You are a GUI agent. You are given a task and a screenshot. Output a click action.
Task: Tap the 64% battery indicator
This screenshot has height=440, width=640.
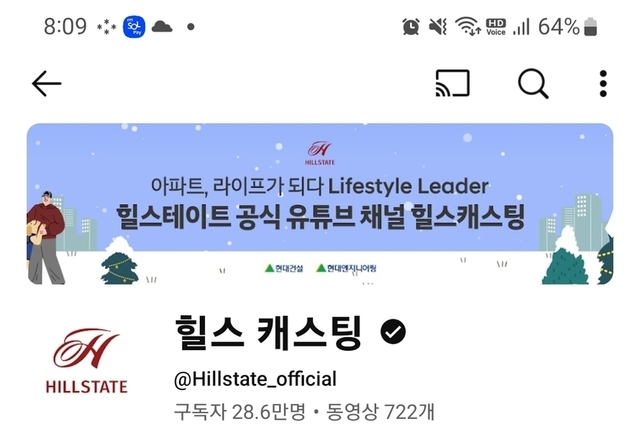[567, 27]
